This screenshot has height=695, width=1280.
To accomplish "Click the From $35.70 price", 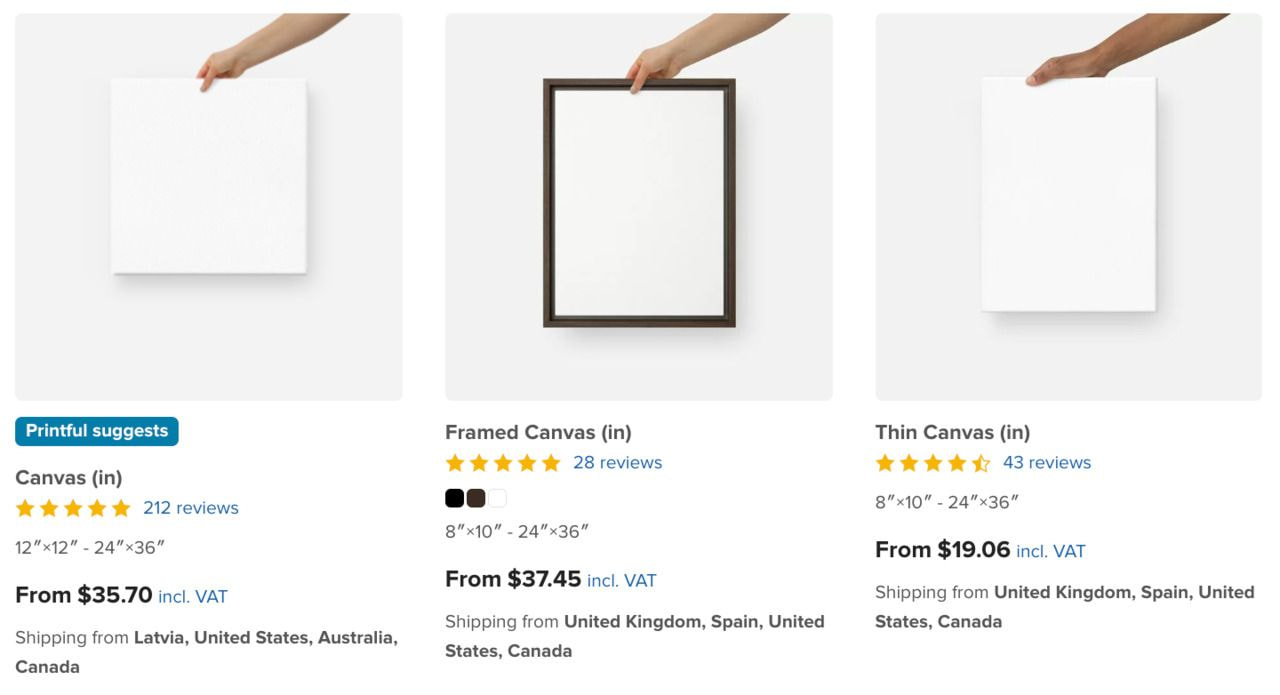I will tap(84, 595).
